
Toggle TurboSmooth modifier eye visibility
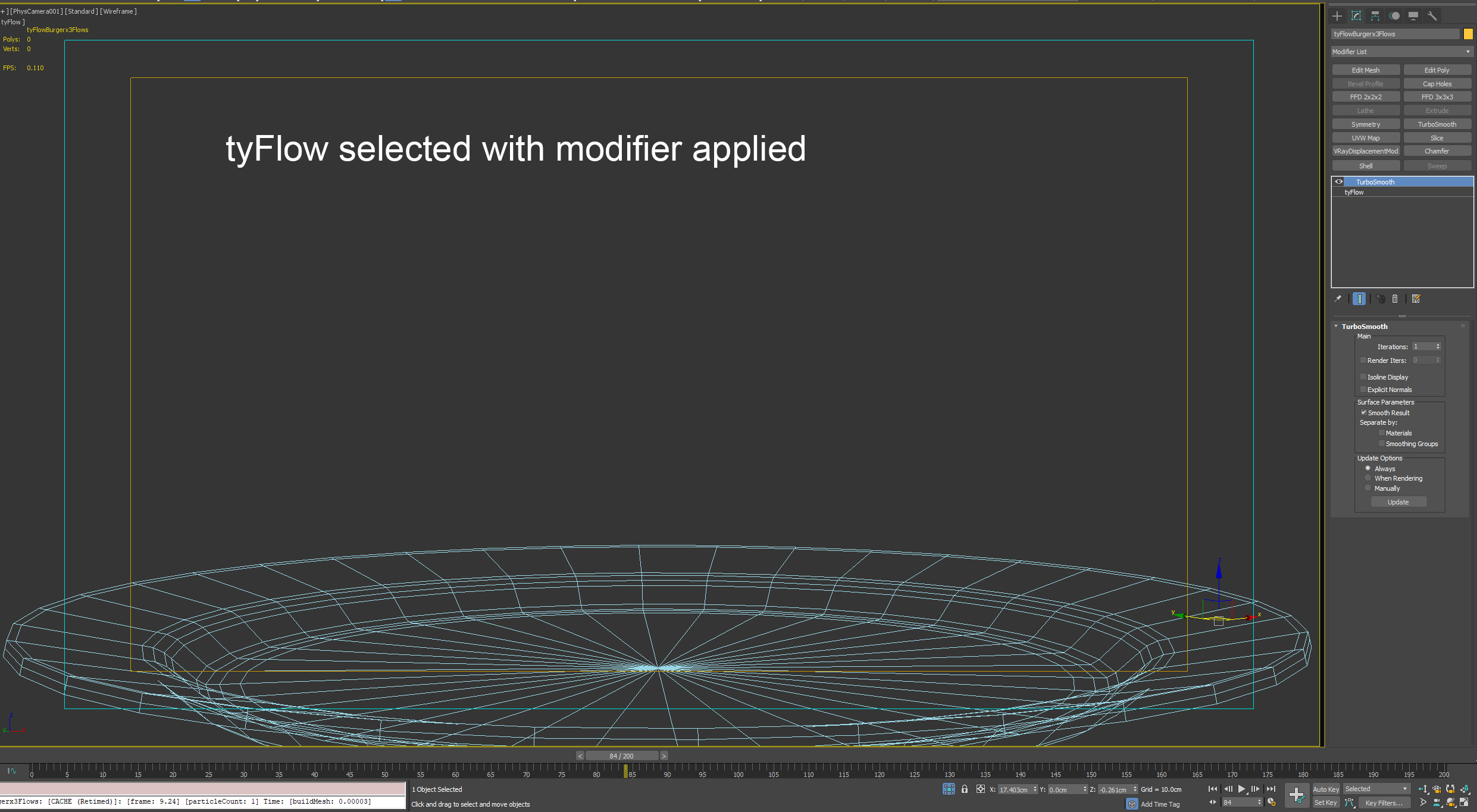click(1339, 182)
